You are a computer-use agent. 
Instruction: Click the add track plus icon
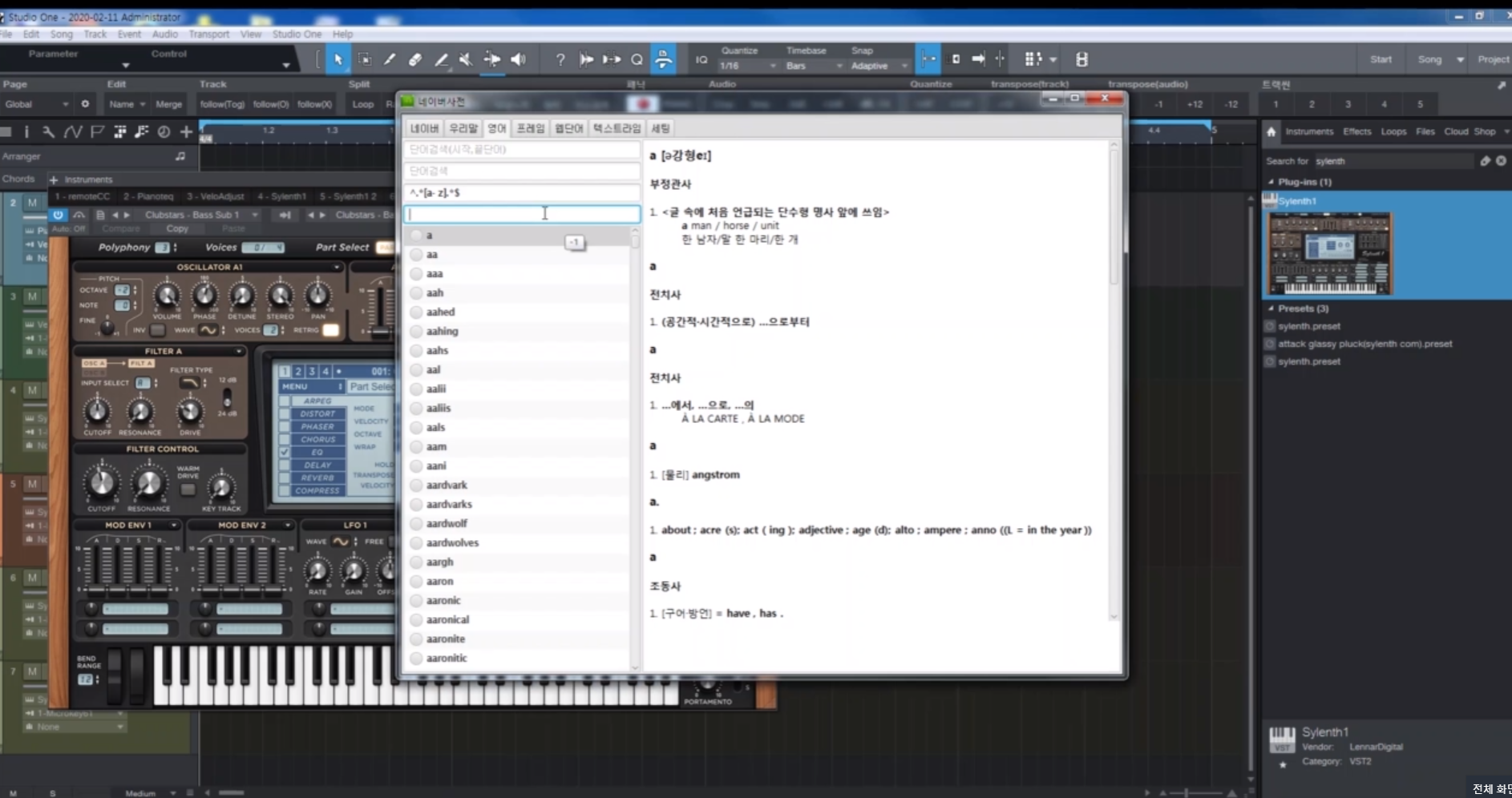tap(186, 131)
